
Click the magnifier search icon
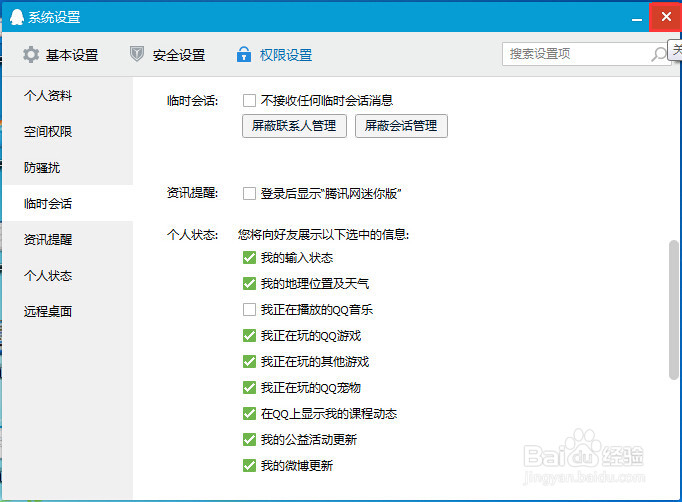[659, 54]
